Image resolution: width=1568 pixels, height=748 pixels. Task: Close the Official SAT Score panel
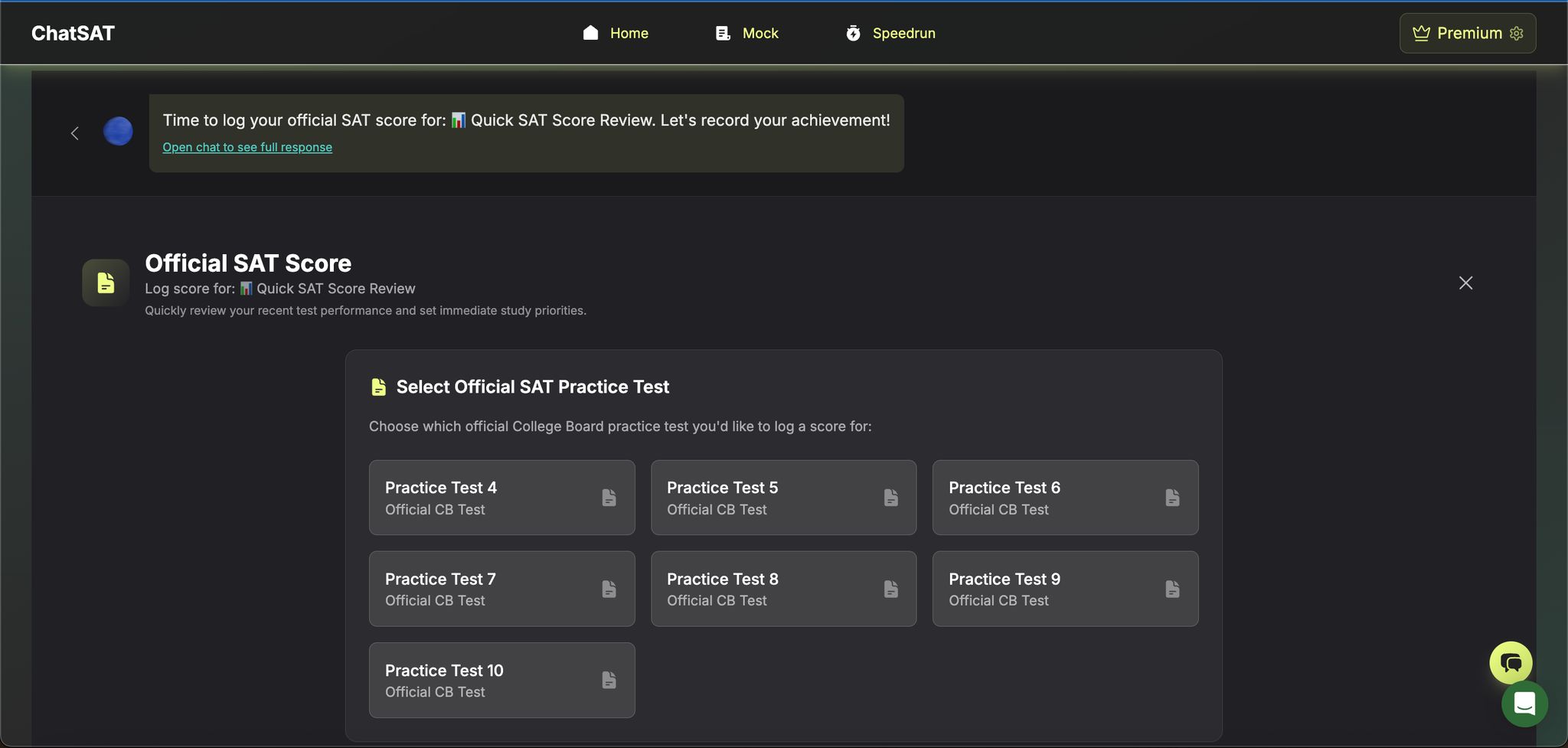1465,283
